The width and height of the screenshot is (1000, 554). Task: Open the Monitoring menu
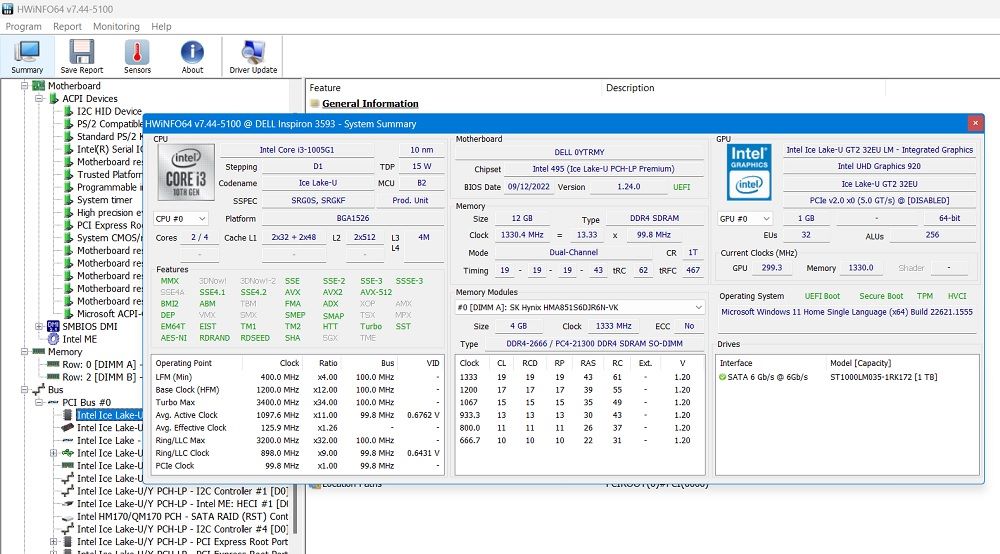[116, 27]
